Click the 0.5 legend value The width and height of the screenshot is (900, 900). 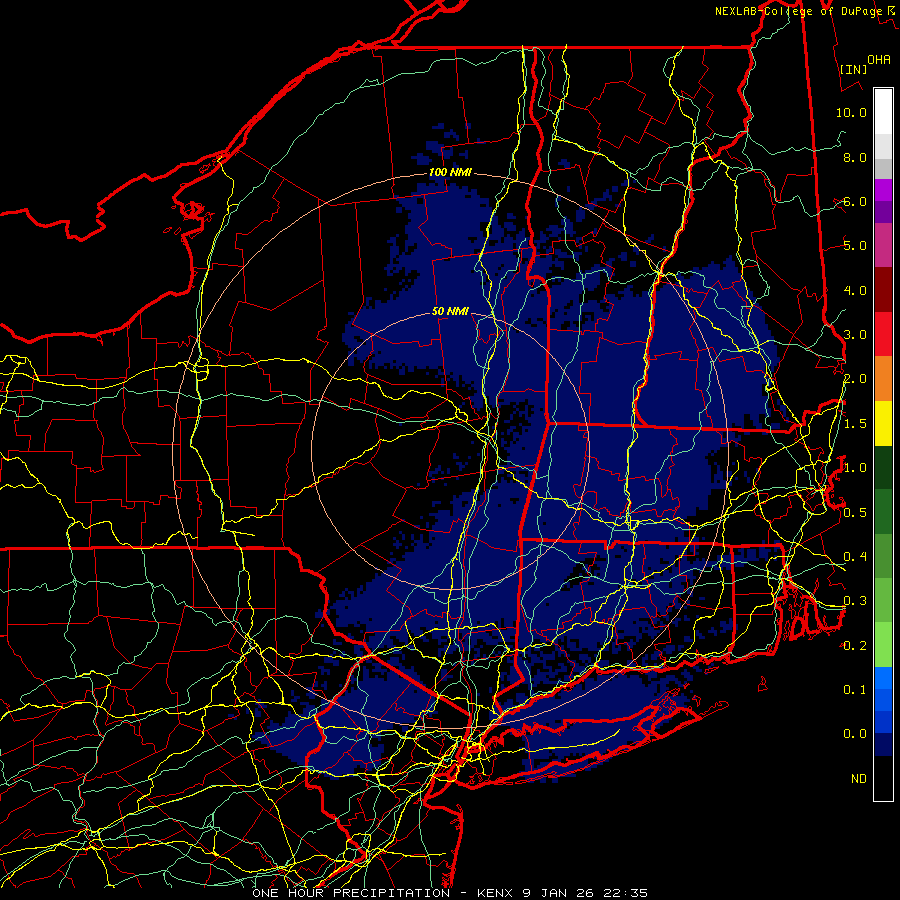coord(855,513)
